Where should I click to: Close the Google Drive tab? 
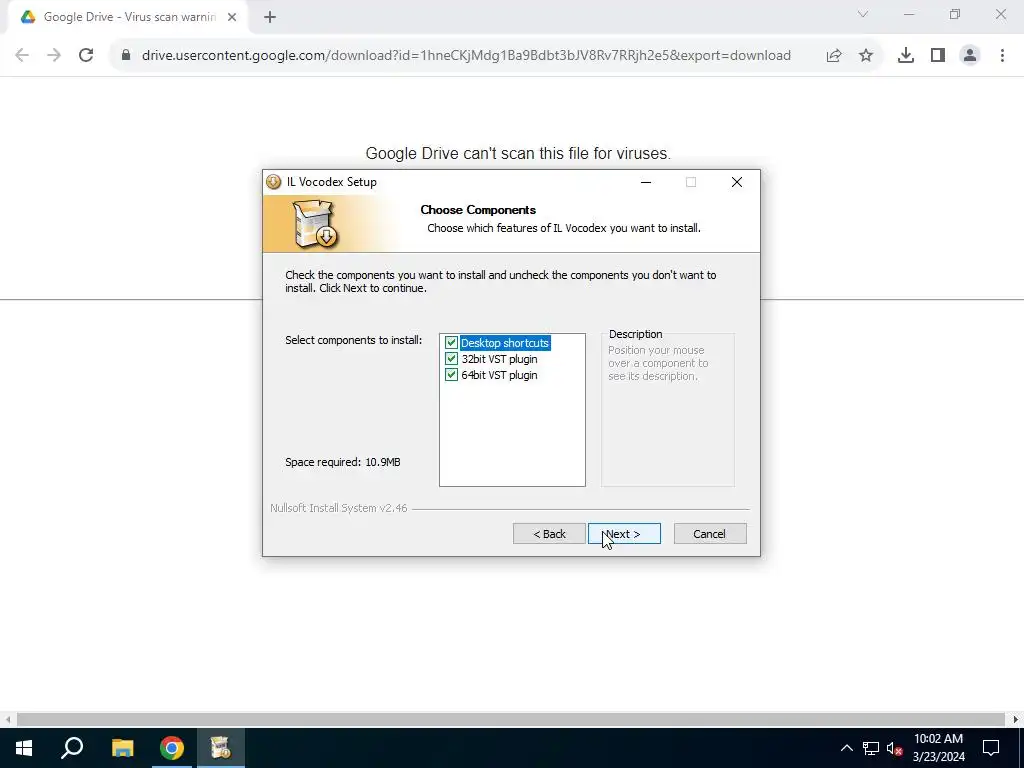pos(232,17)
